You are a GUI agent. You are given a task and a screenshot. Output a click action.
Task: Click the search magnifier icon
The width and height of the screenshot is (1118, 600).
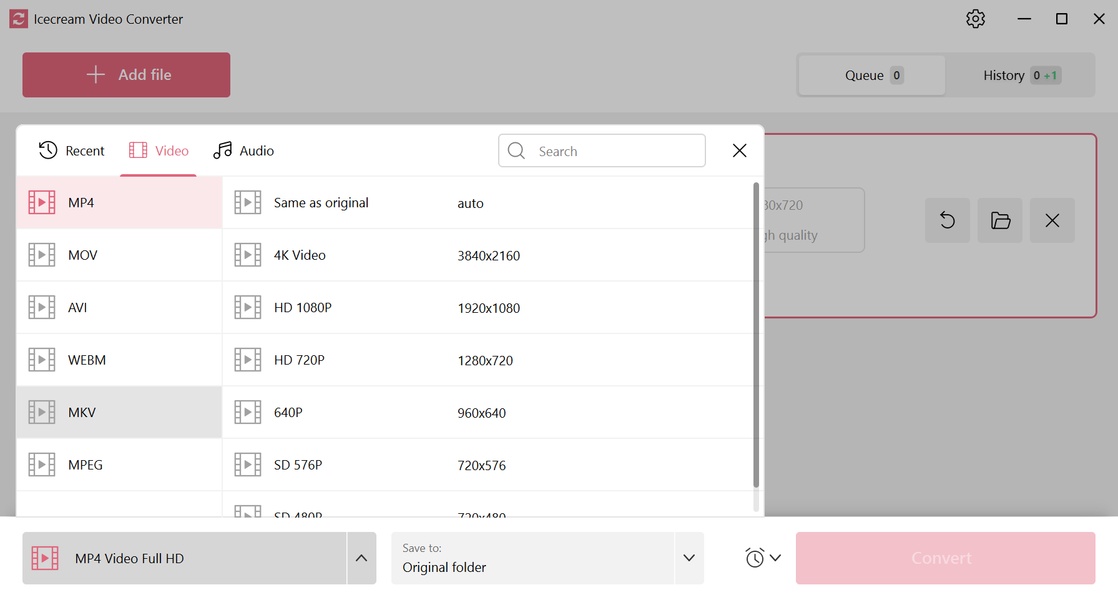517,151
